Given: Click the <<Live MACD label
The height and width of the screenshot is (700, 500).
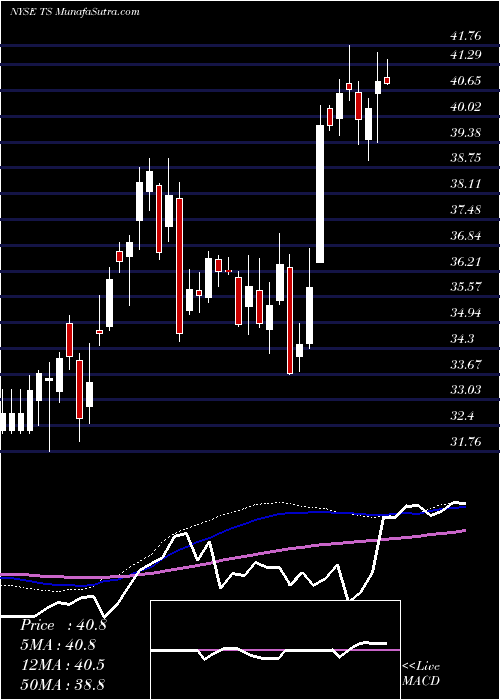Looking at the screenshot, I should click(x=421, y=673).
